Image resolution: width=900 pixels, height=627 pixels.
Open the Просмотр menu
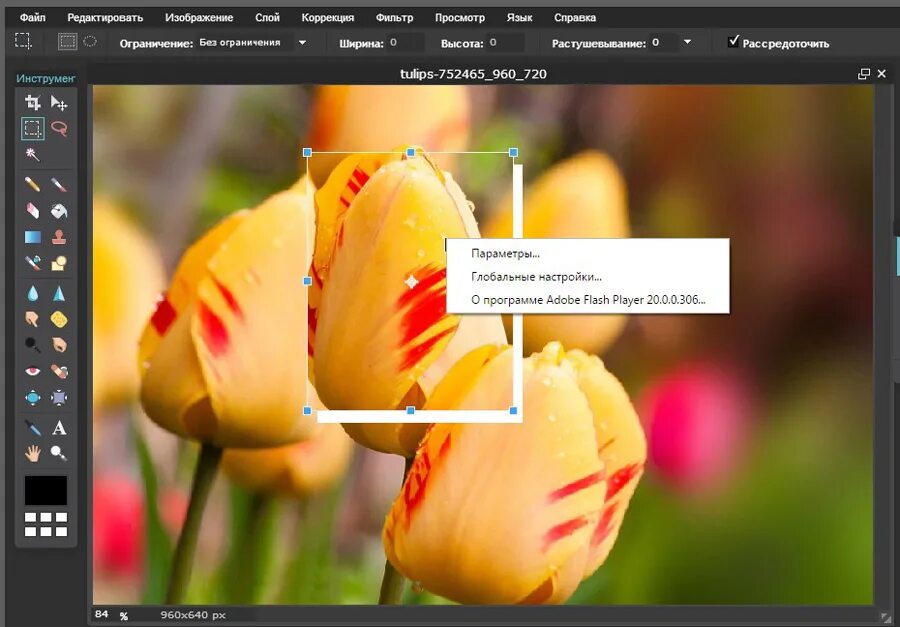[x=460, y=18]
